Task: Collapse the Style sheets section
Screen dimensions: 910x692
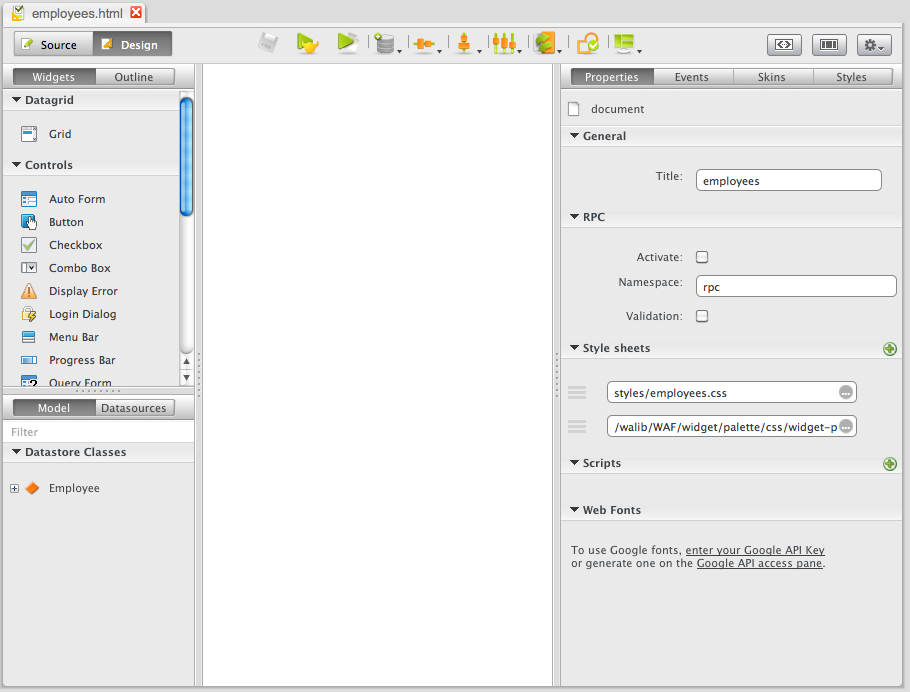Action: pos(575,348)
